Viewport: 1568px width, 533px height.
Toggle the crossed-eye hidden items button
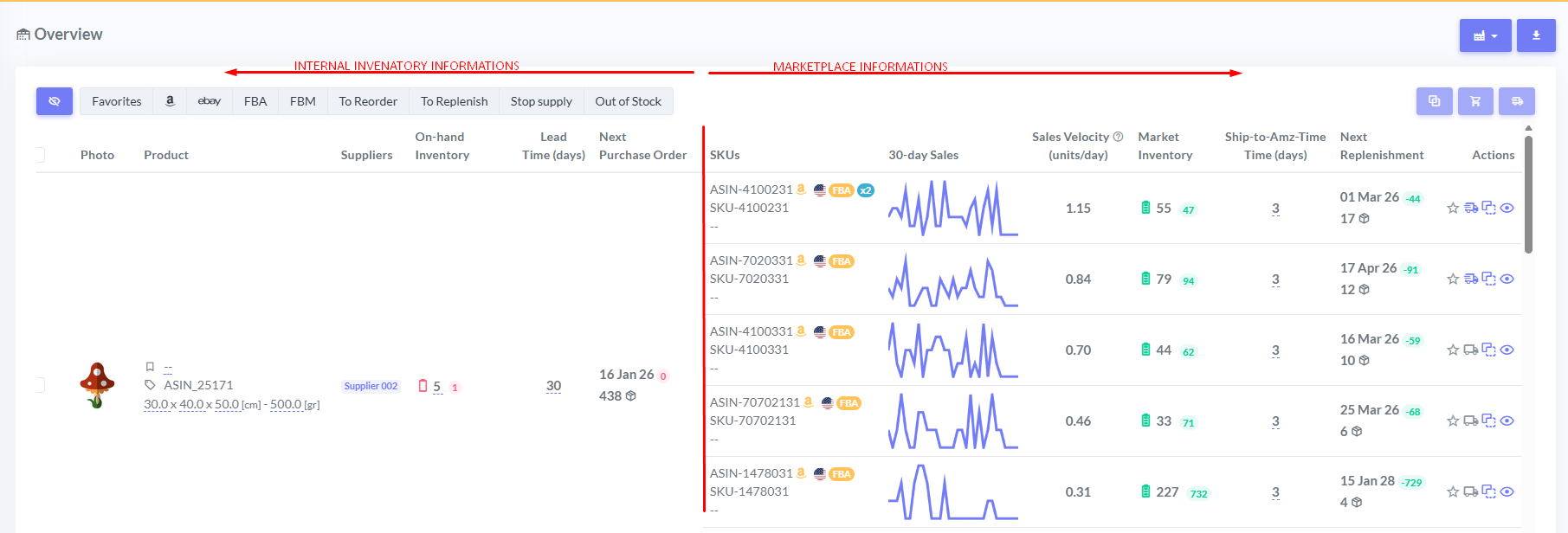tap(55, 101)
